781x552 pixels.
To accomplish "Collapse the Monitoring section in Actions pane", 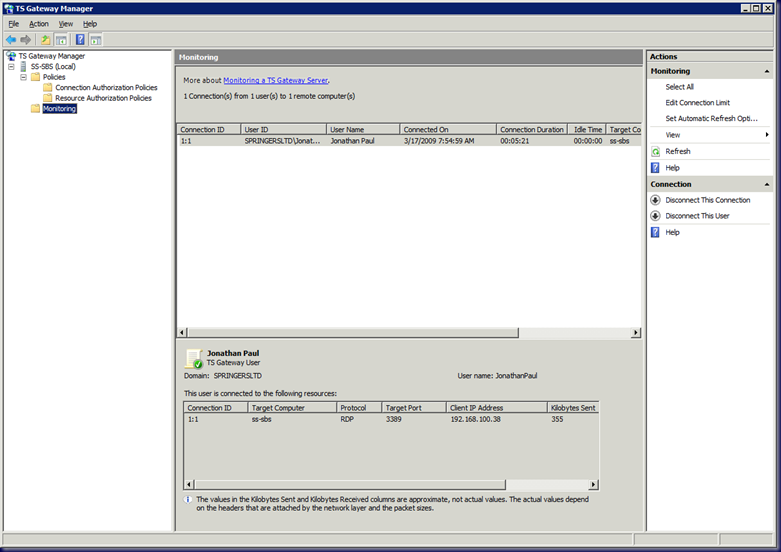I will pyautogui.click(x=767, y=72).
